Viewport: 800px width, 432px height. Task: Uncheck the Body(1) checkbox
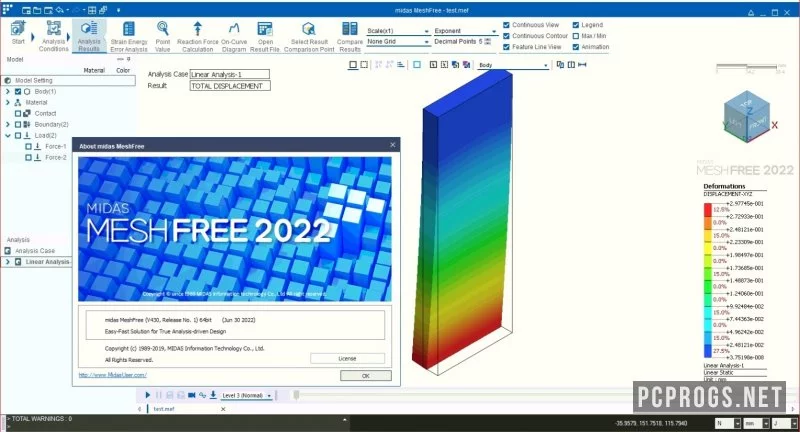click(18, 92)
